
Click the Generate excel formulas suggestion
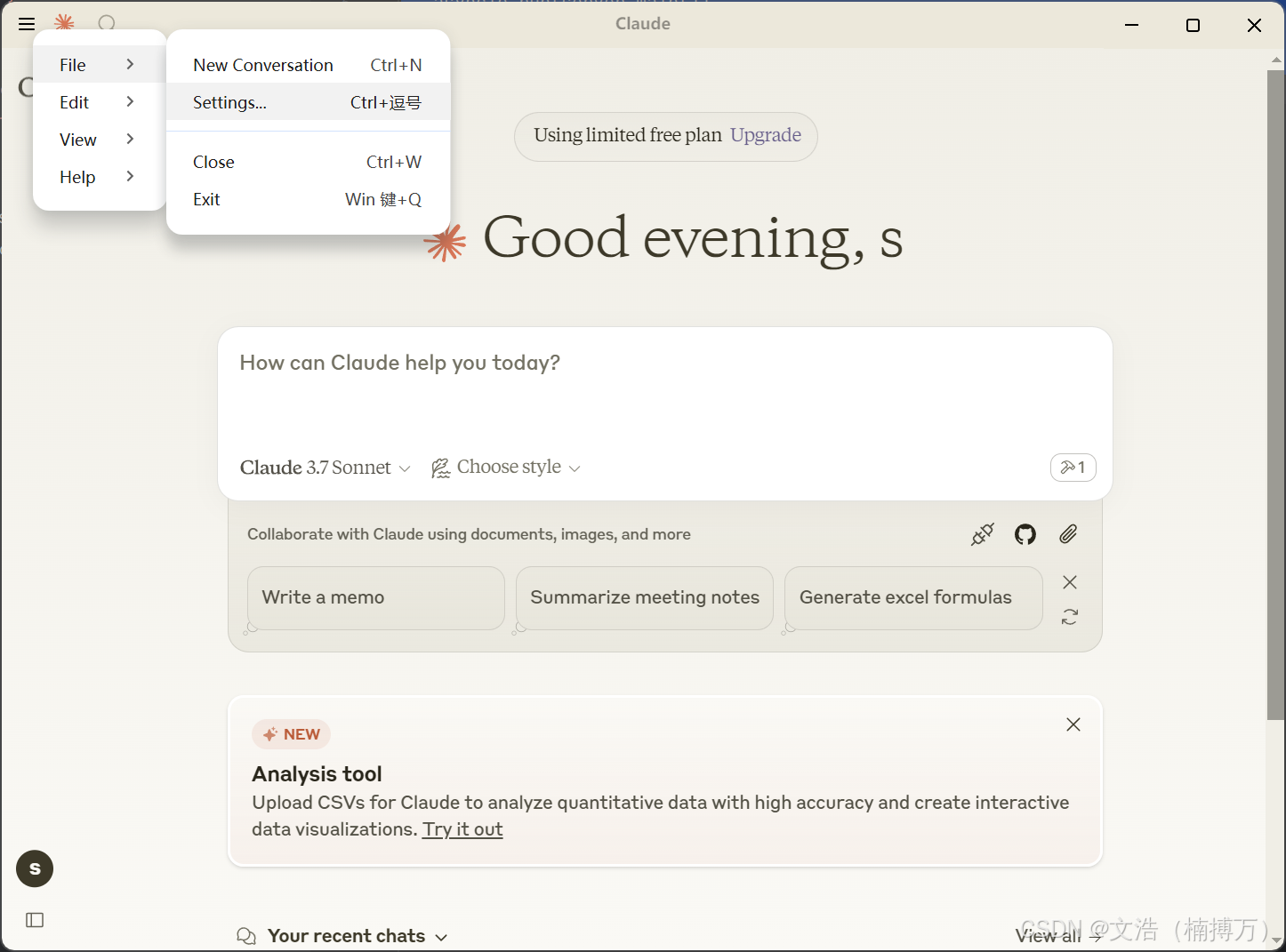tap(913, 598)
